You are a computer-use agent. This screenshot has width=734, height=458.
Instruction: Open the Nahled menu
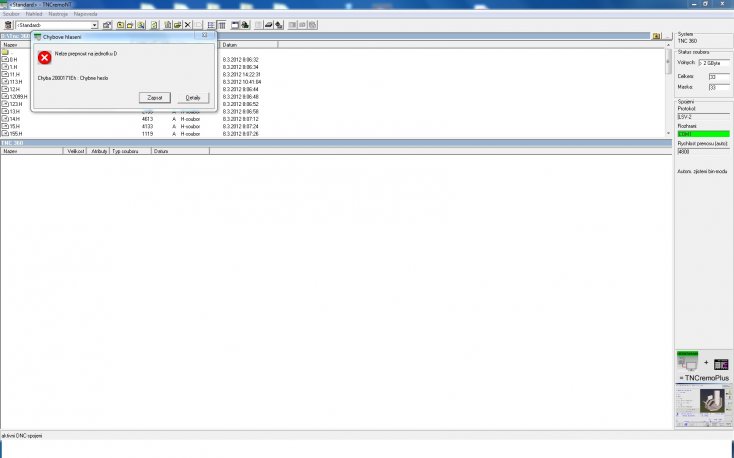pos(34,14)
